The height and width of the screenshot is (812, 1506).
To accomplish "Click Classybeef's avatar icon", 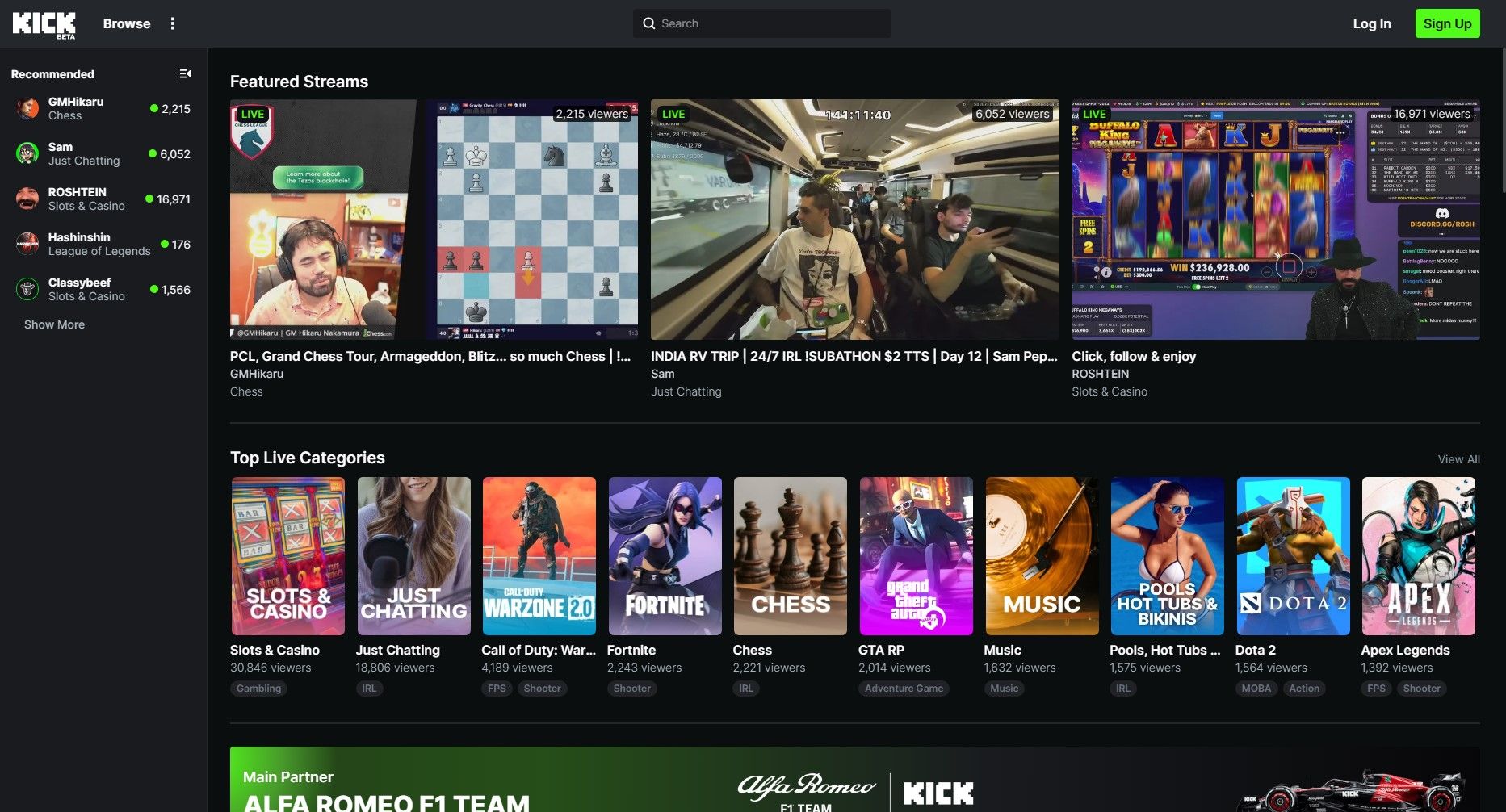I will [27, 290].
